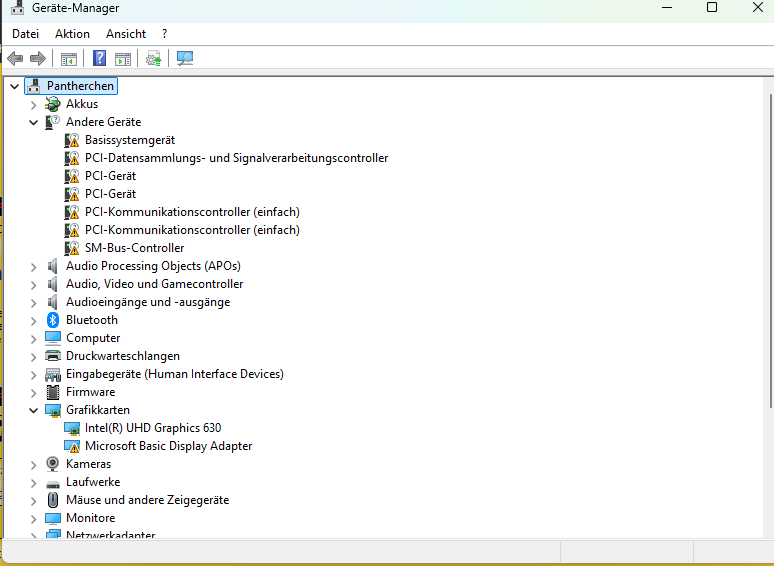The height and width of the screenshot is (566, 774).
Task: Click the show/hide console tree icon
Action: click(x=69, y=59)
